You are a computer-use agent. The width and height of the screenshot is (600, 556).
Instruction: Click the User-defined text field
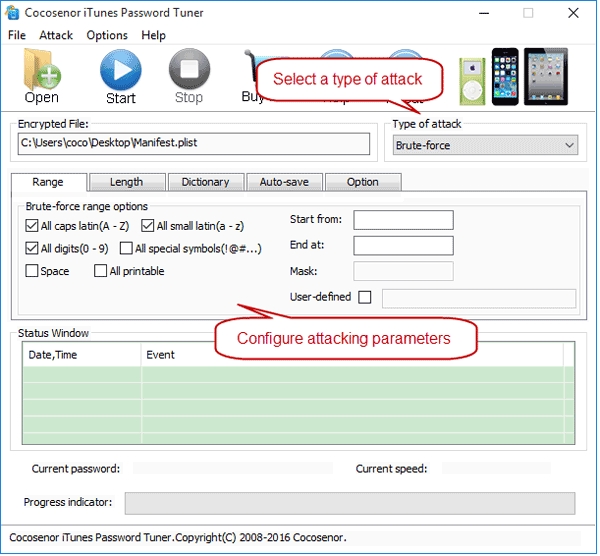tap(479, 298)
